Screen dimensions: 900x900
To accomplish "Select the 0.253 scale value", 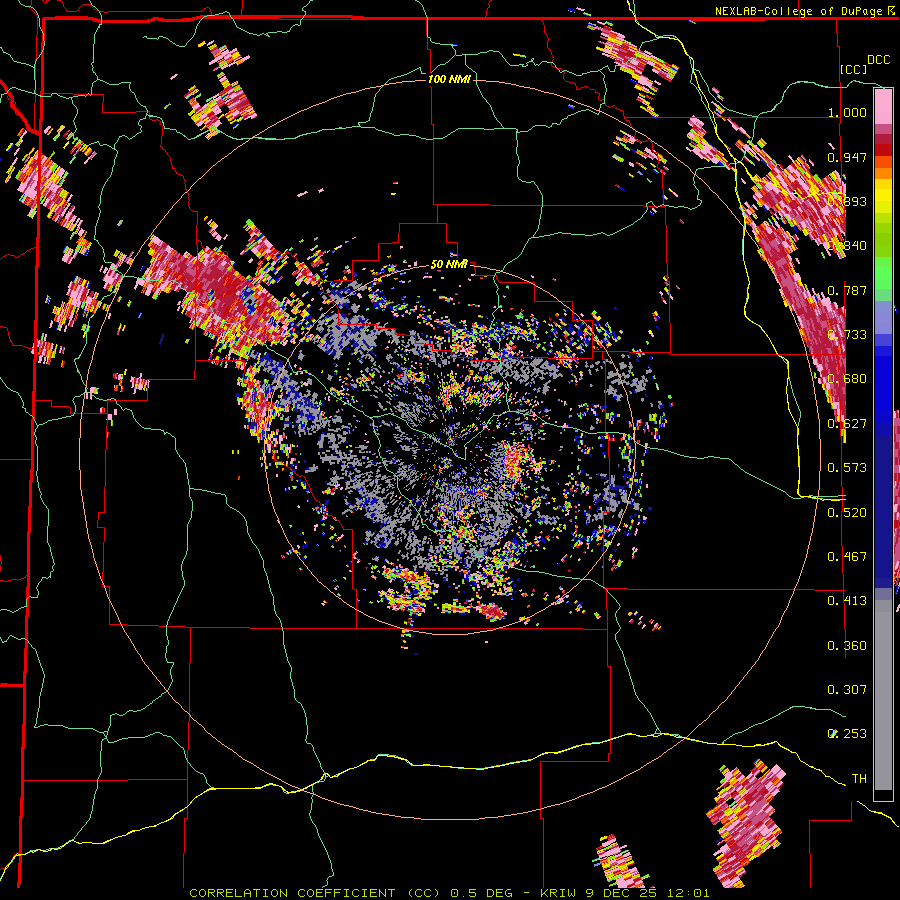I will (x=847, y=734).
